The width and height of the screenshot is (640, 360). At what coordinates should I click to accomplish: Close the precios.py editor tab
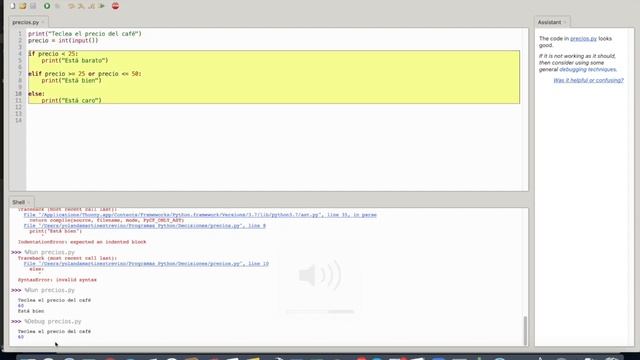[x=43, y=22]
